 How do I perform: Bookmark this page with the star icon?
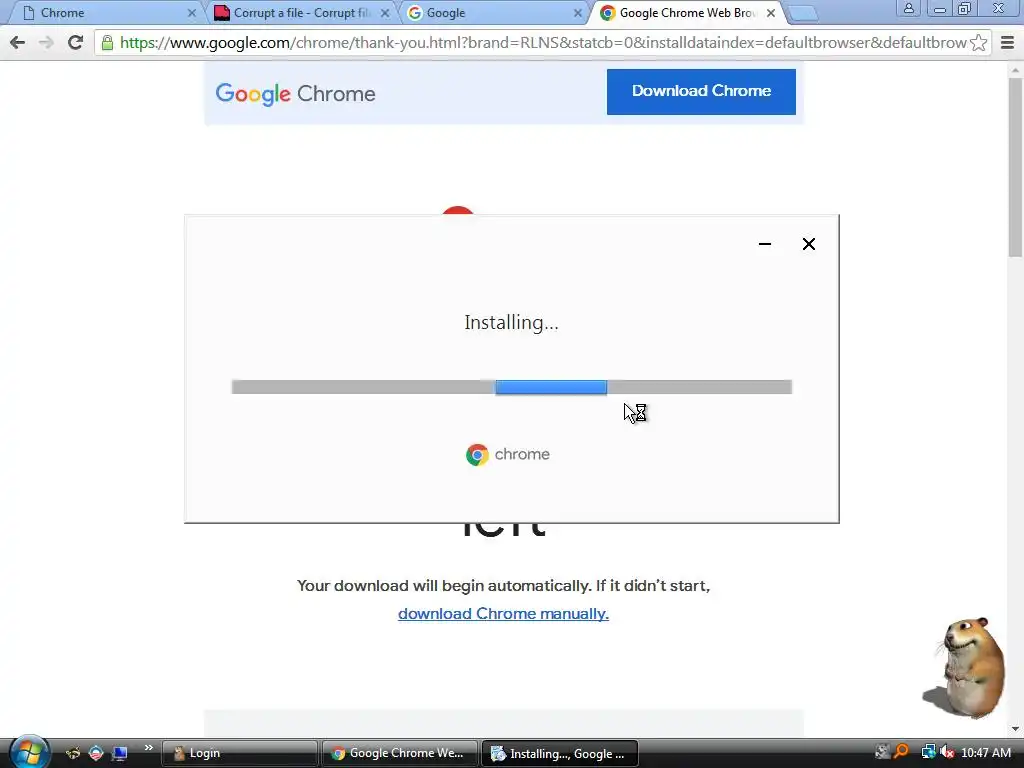(x=978, y=43)
